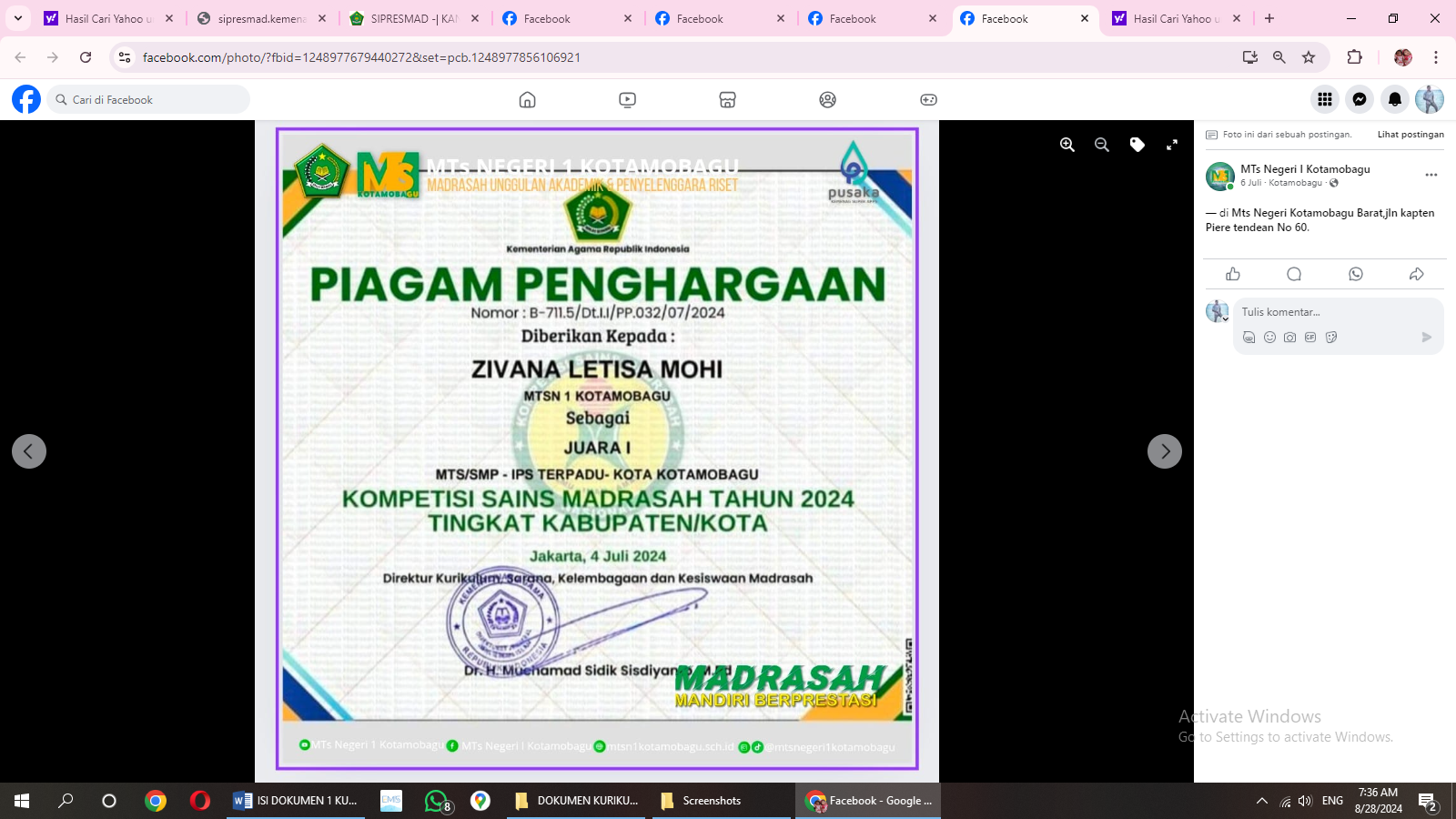Go to Facebook Home icon
The width and height of the screenshot is (1456, 819).
click(x=527, y=99)
